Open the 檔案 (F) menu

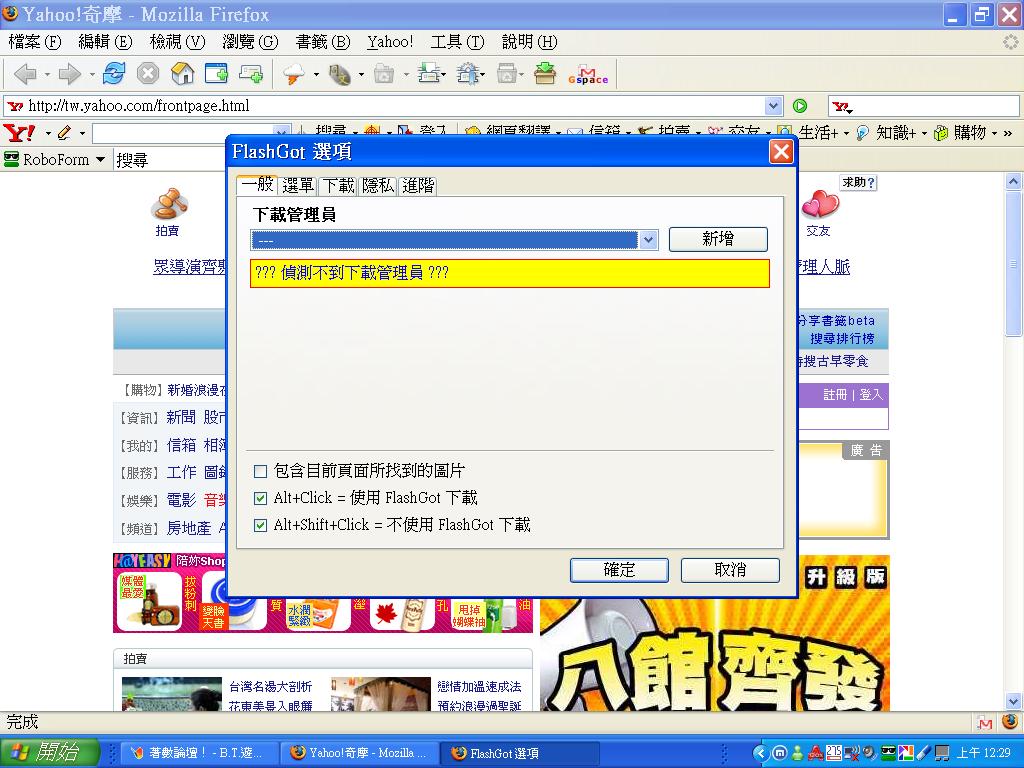[35, 42]
